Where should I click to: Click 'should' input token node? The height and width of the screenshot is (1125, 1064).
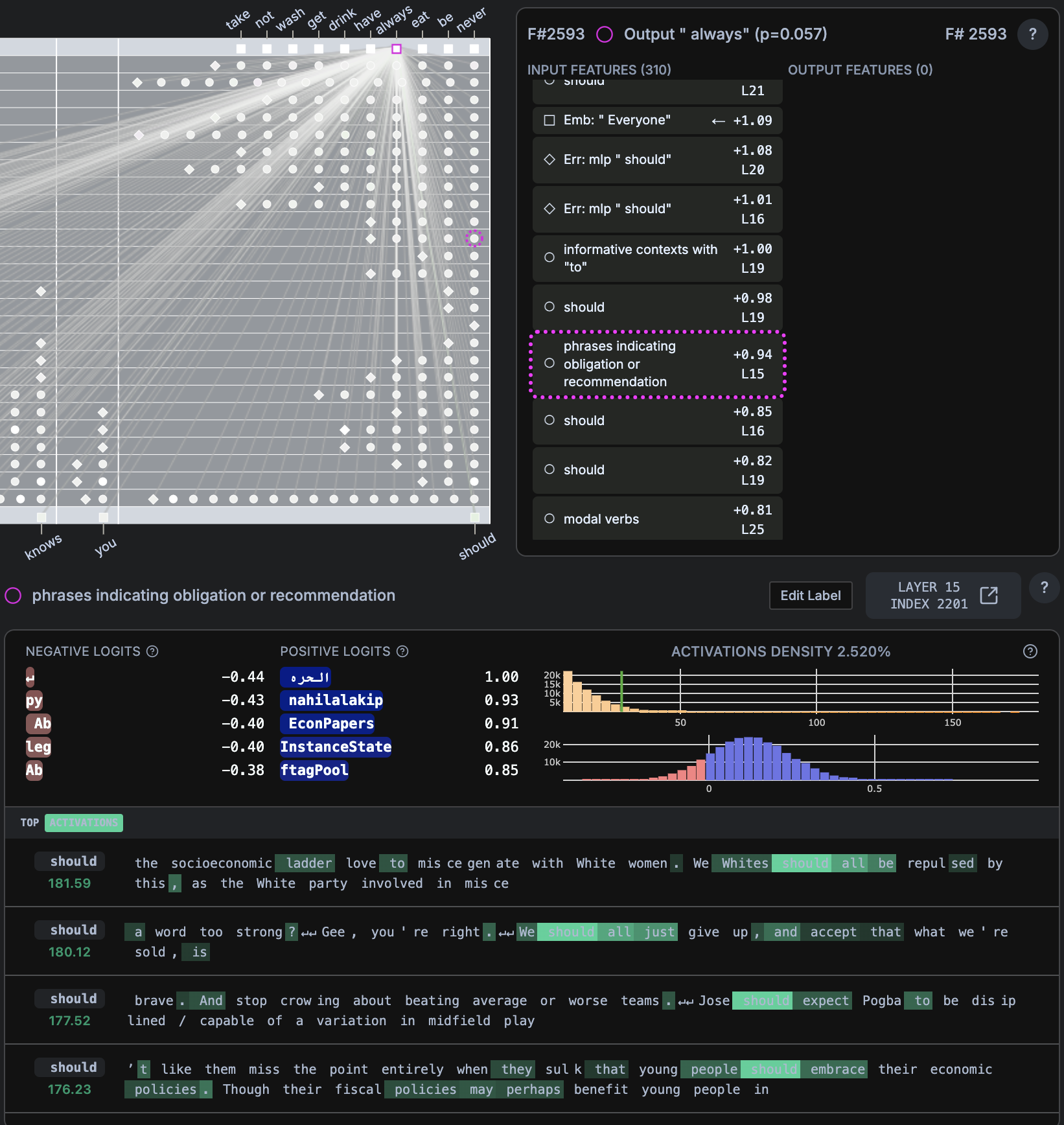coord(475,517)
